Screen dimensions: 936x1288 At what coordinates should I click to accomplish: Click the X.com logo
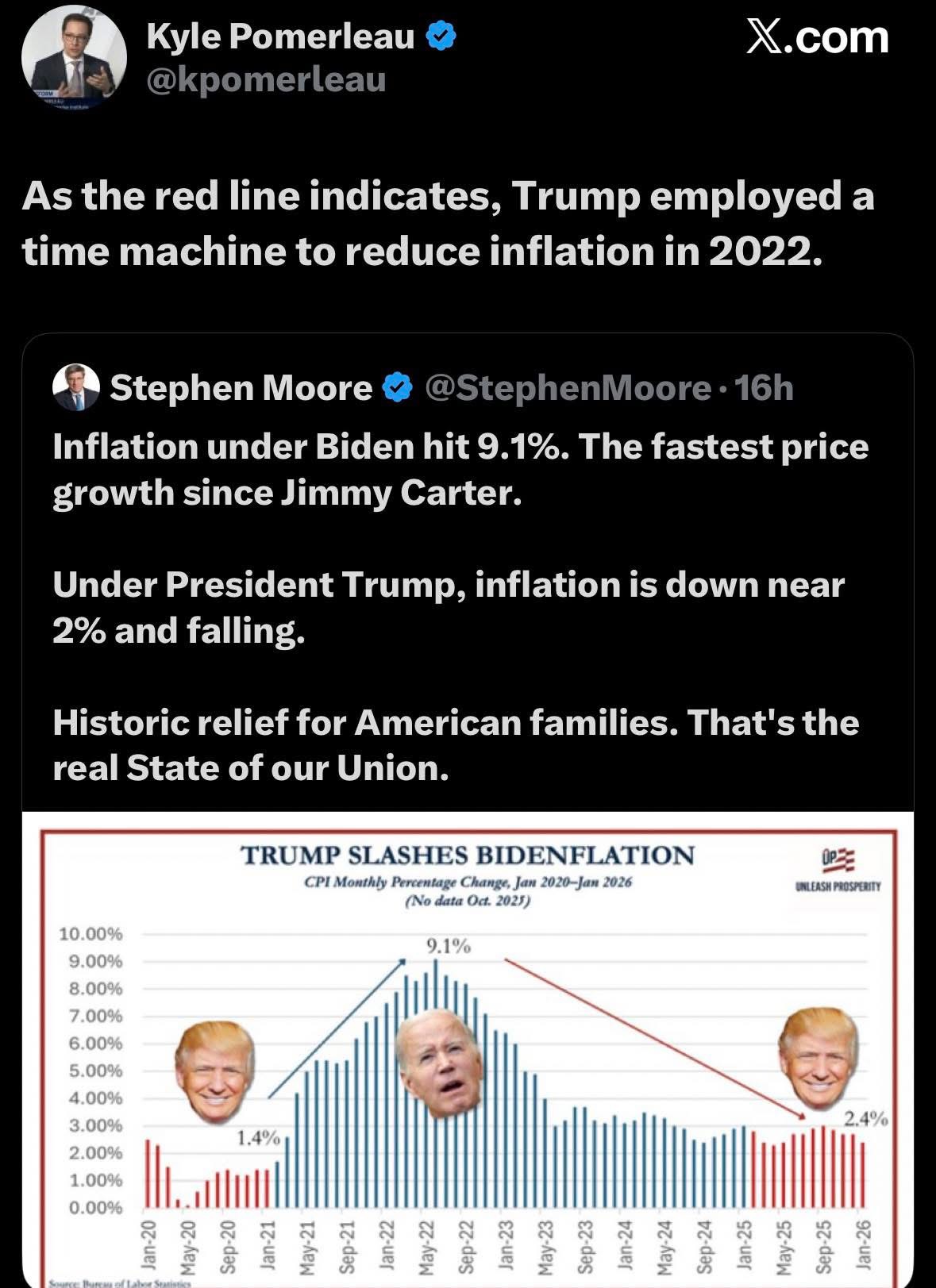pyautogui.click(x=817, y=37)
